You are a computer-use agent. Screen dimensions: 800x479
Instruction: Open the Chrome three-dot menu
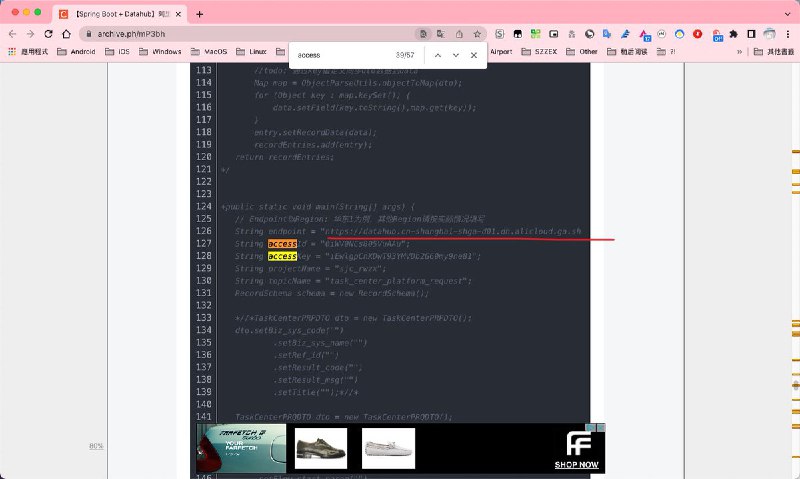click(788, 33)
